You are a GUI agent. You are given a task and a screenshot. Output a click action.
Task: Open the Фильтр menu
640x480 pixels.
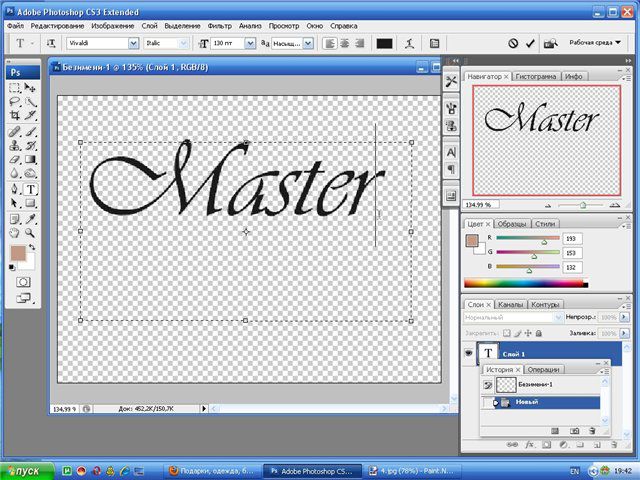[x=220, y=24]
